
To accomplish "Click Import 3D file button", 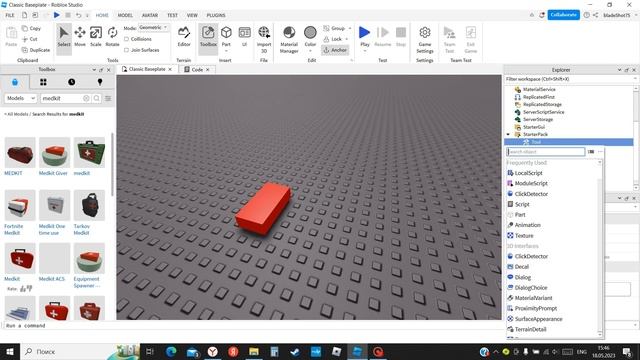I will [264, 40].
